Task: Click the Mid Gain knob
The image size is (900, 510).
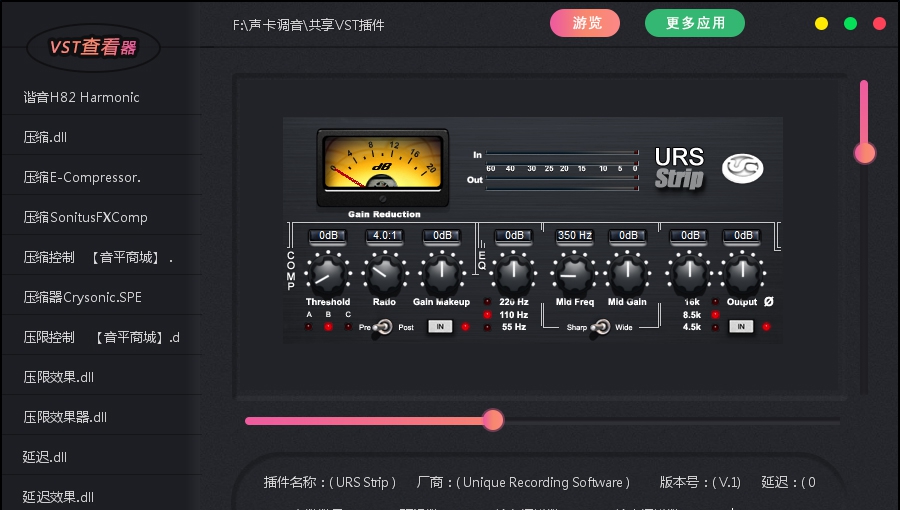Action: pyautogui.click(x=627, y=274)
